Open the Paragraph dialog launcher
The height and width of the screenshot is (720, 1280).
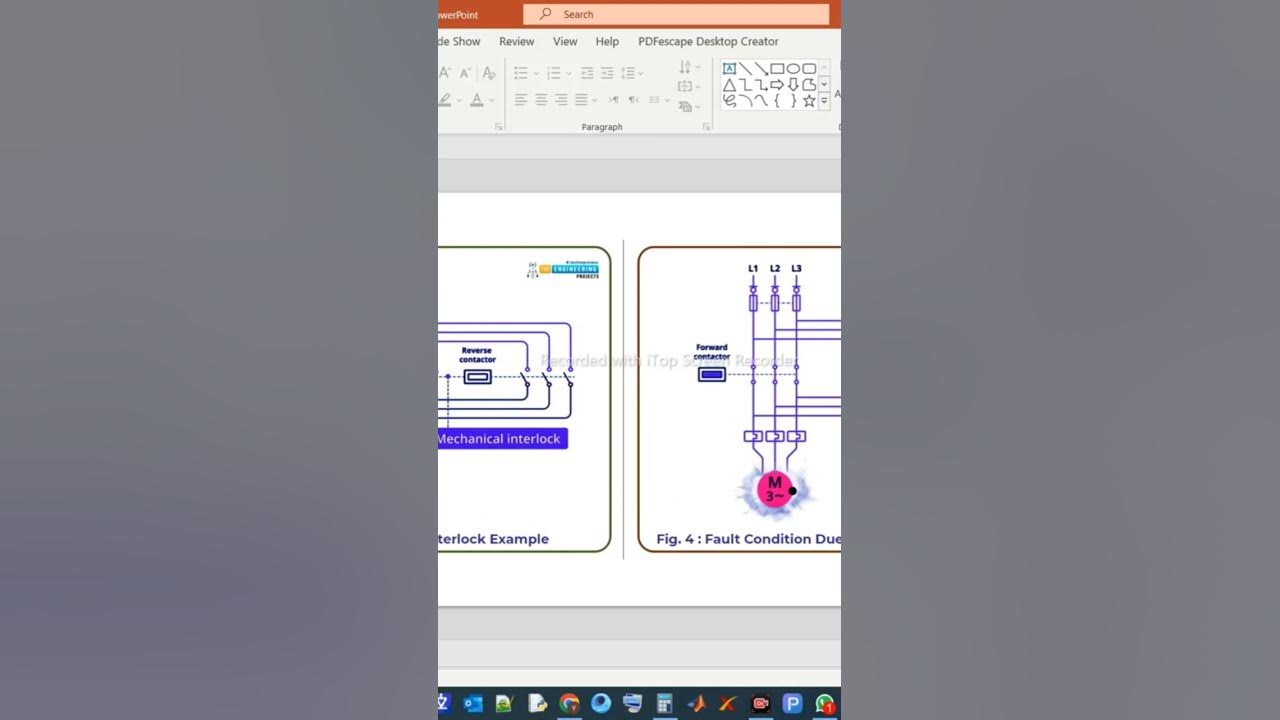(706, 127)
